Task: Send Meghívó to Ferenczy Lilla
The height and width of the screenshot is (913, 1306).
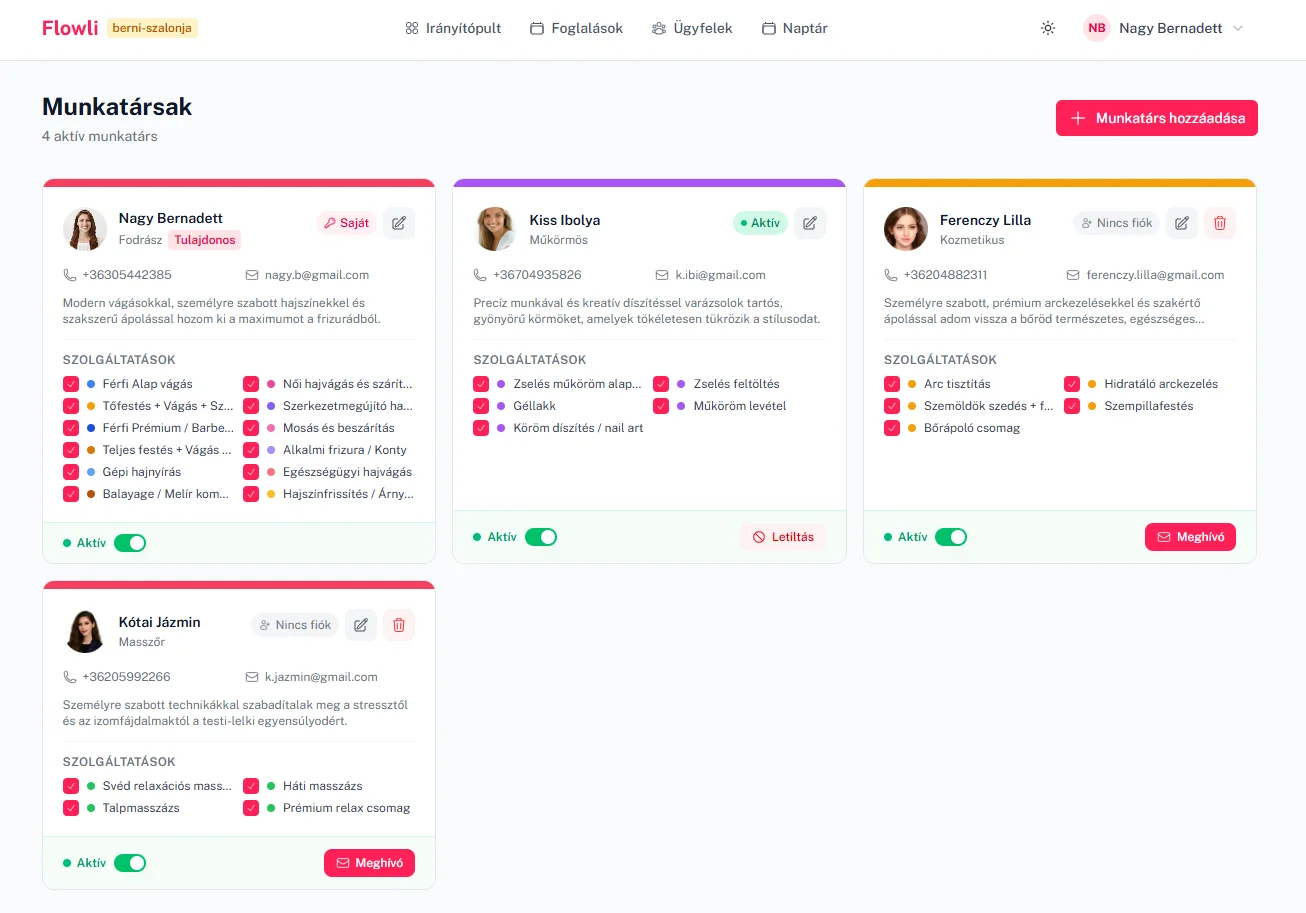Action: pos(1190,537)
